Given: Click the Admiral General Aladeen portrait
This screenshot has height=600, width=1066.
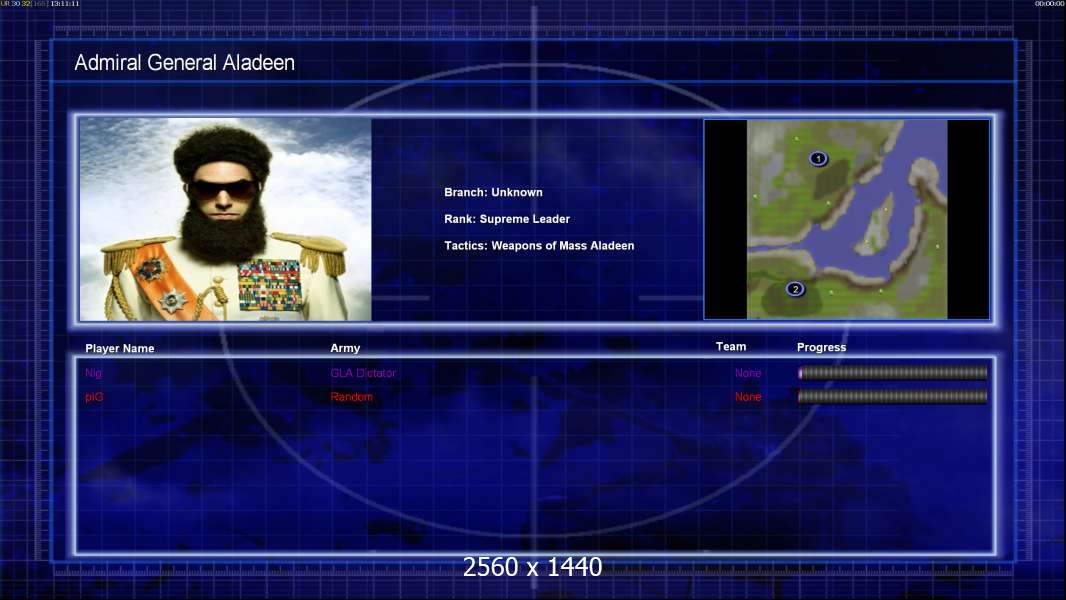Looking at the screenshot, I should pyautogui.click(x=226, y=219).
